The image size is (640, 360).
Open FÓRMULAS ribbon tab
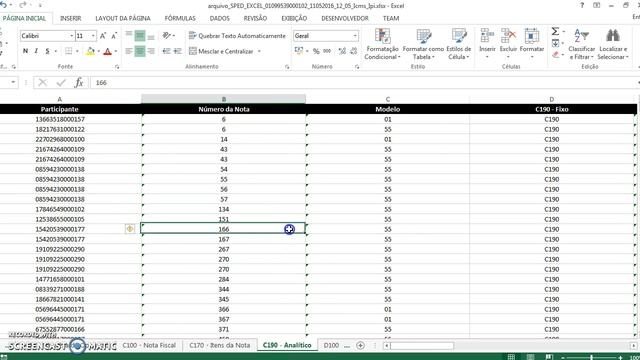click(x=180, y=18)
